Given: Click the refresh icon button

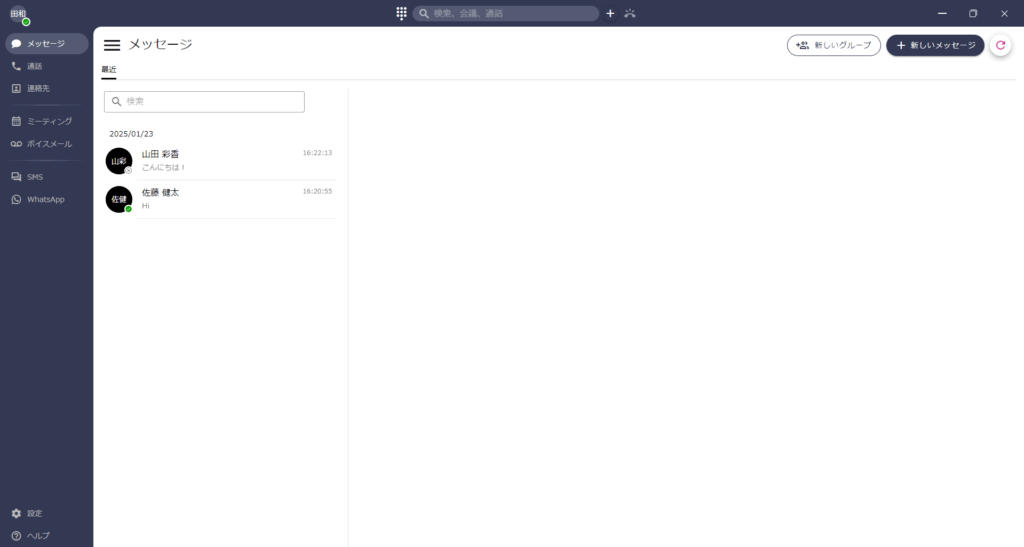Looking at the screenshot, I should click(x=1000, y=45).
